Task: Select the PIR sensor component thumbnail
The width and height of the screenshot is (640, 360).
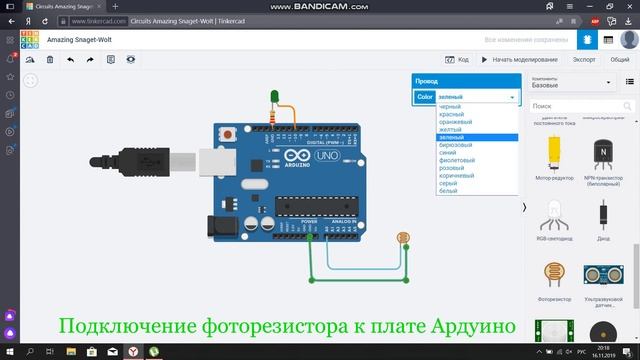Action: pos(554,331)
